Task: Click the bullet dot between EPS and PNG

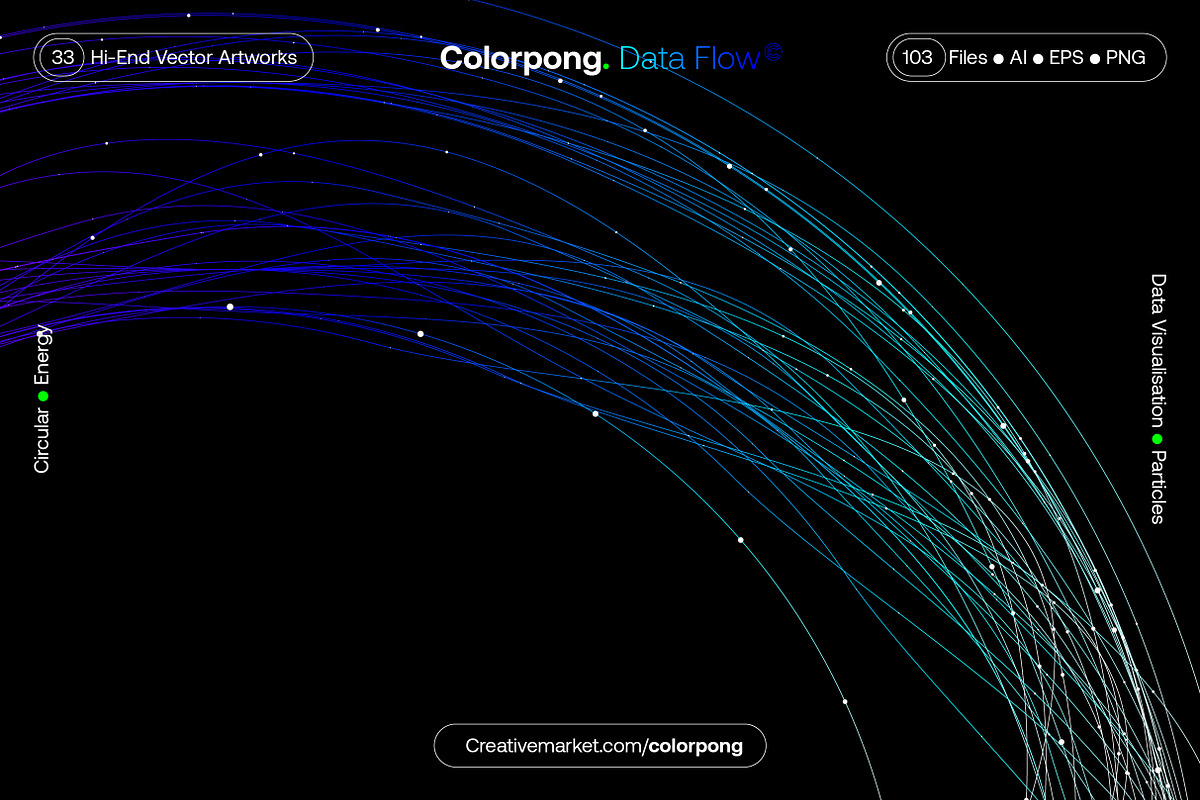Action: click(1093, 58)
